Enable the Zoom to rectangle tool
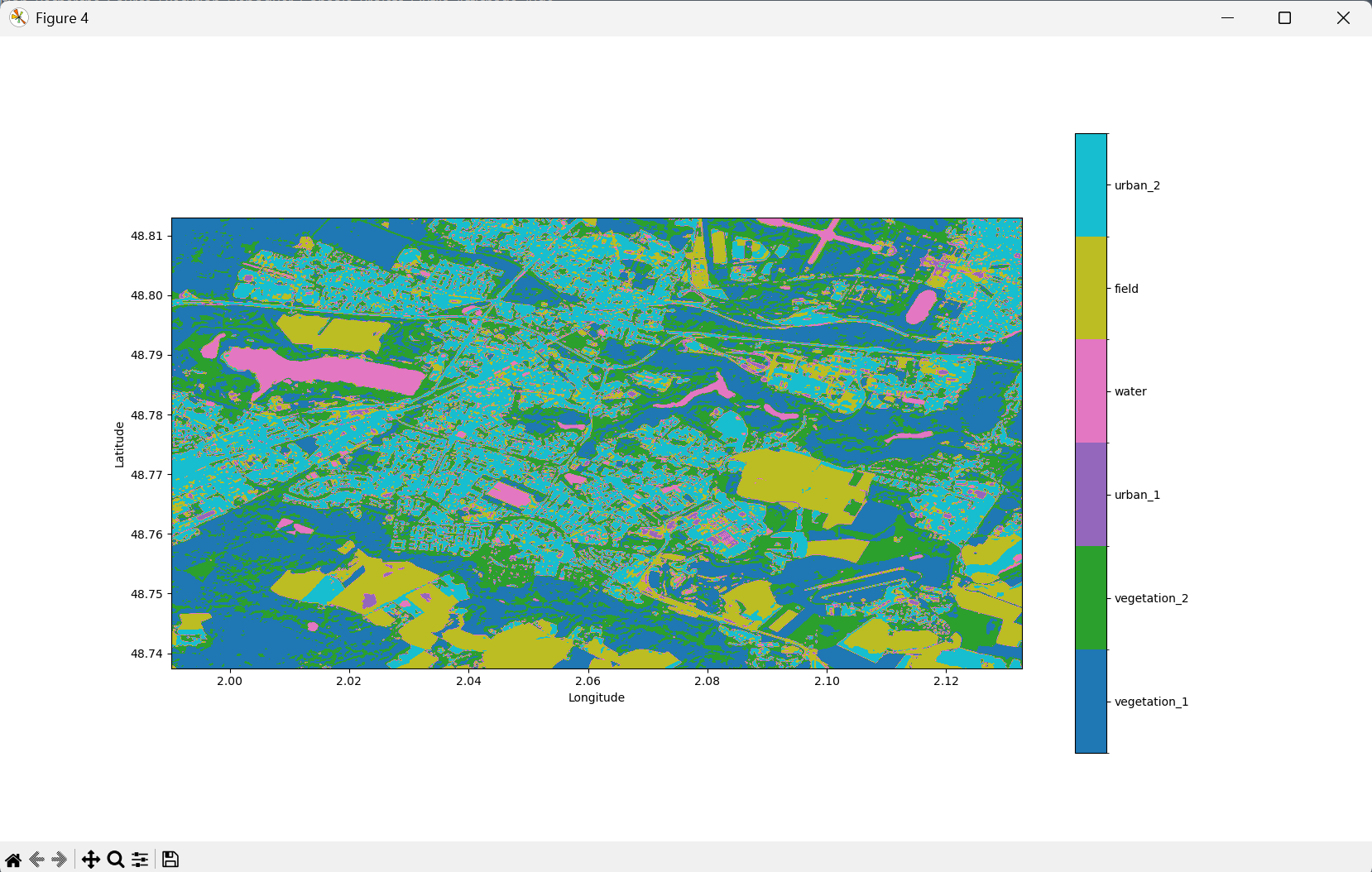The image size is (1372, 872). pos(116,860)
